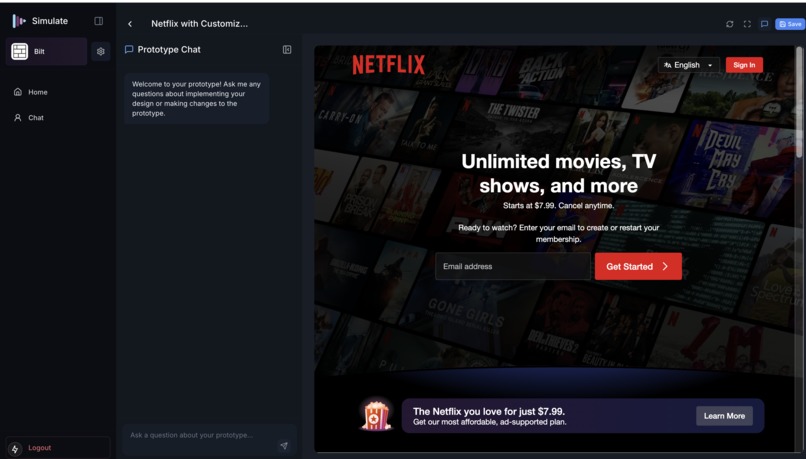Click the Save button
Viewport: 806px width, 459px height.
790,24
